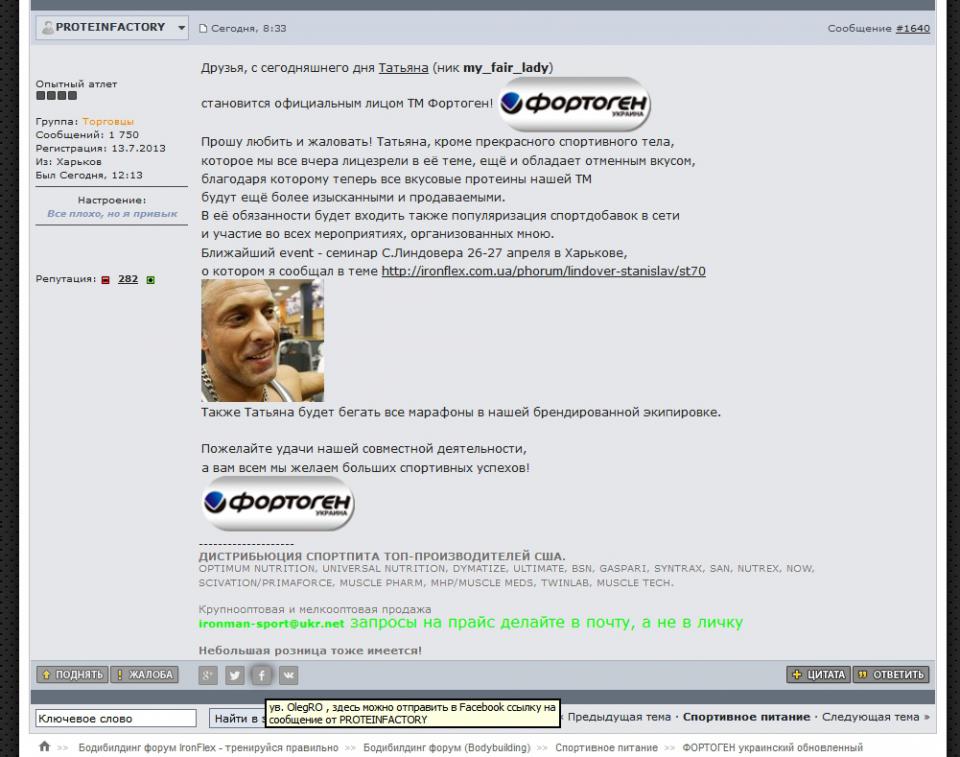Image resolution: width=960 pixels, height=757 pixels.
Task: Click the Татьяна profile link
Action: 403,68
